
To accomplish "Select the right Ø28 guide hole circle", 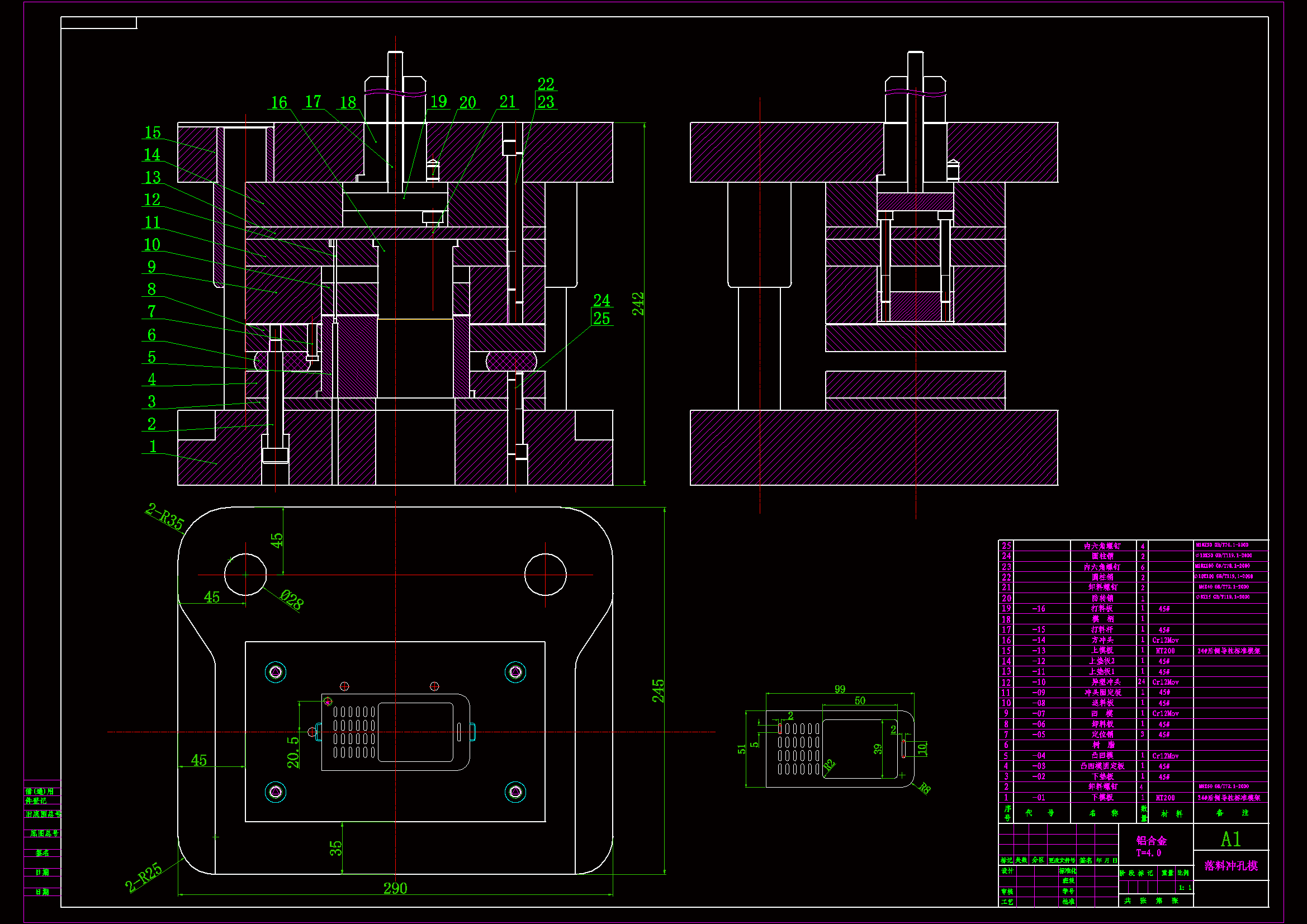I will [546, 575].
